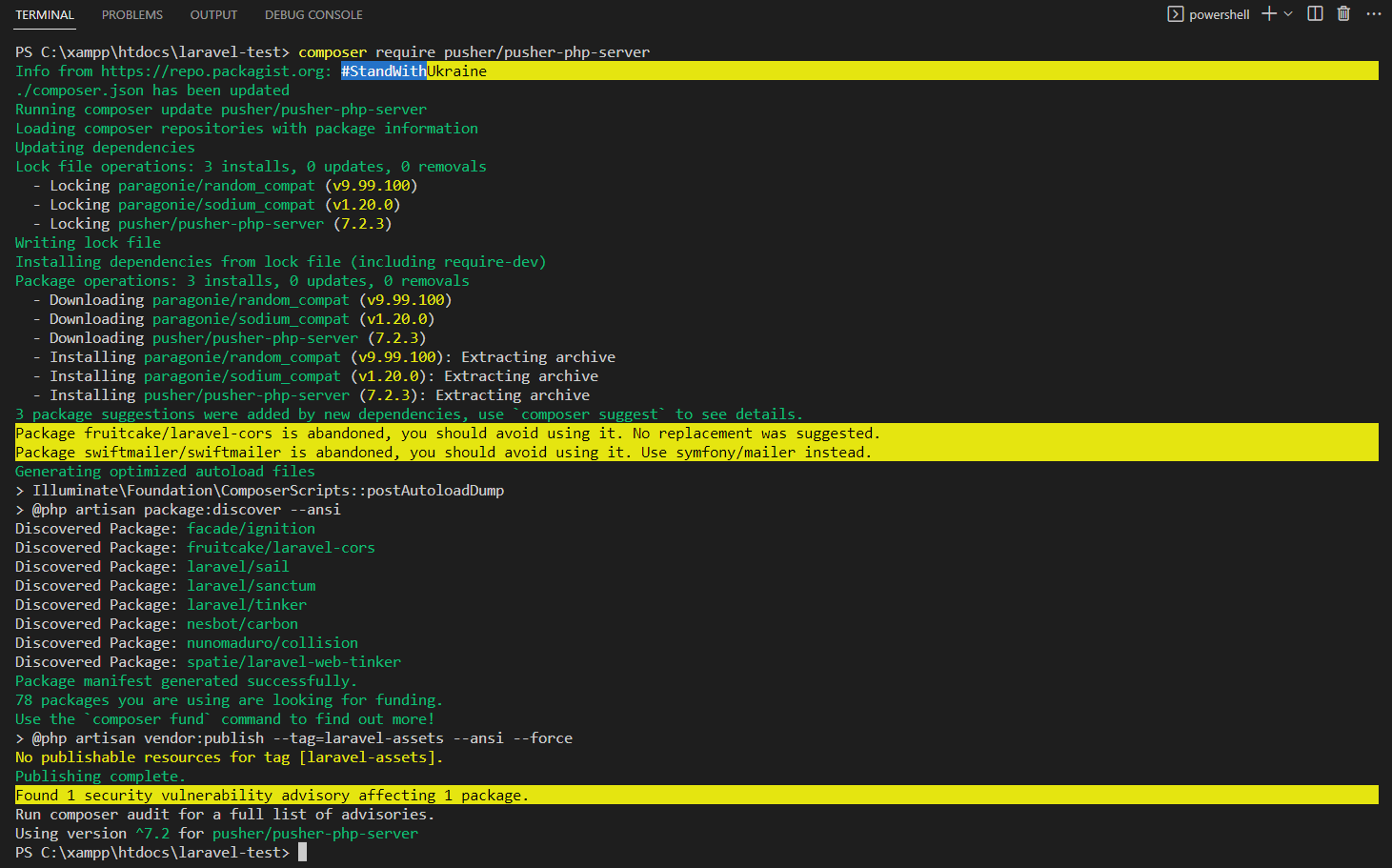Click the security vulnerability advisory warning line
1392x868 pixels.
tap(272, 796)
